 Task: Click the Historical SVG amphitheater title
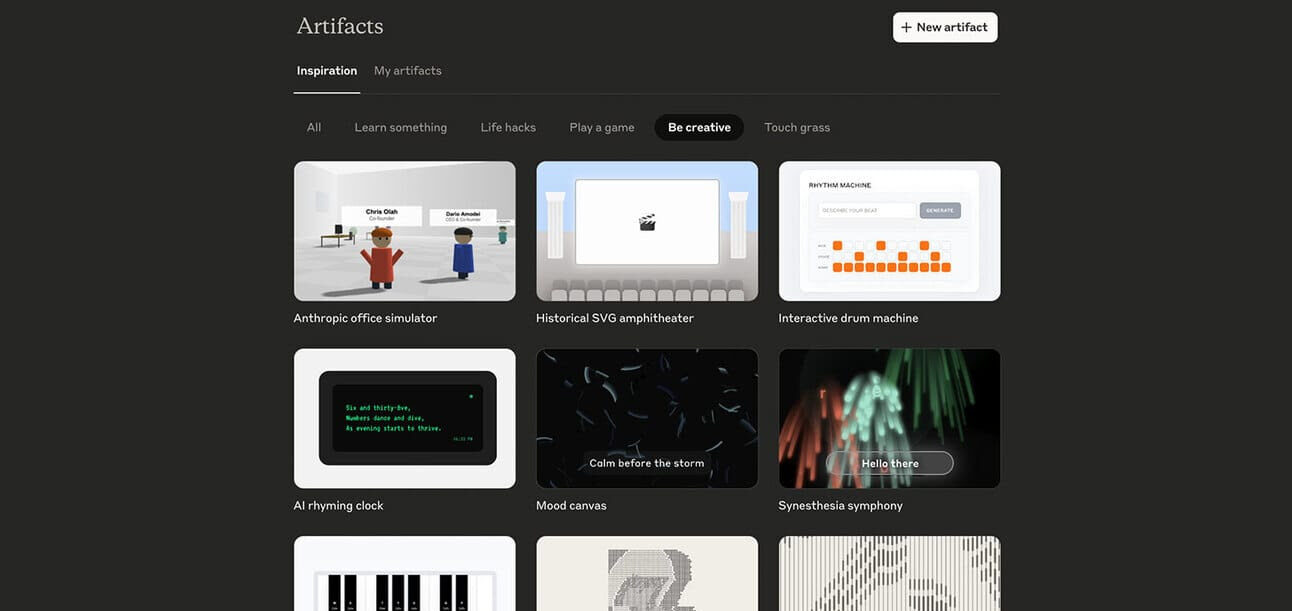pyautogui.click(x=615, y=318)
